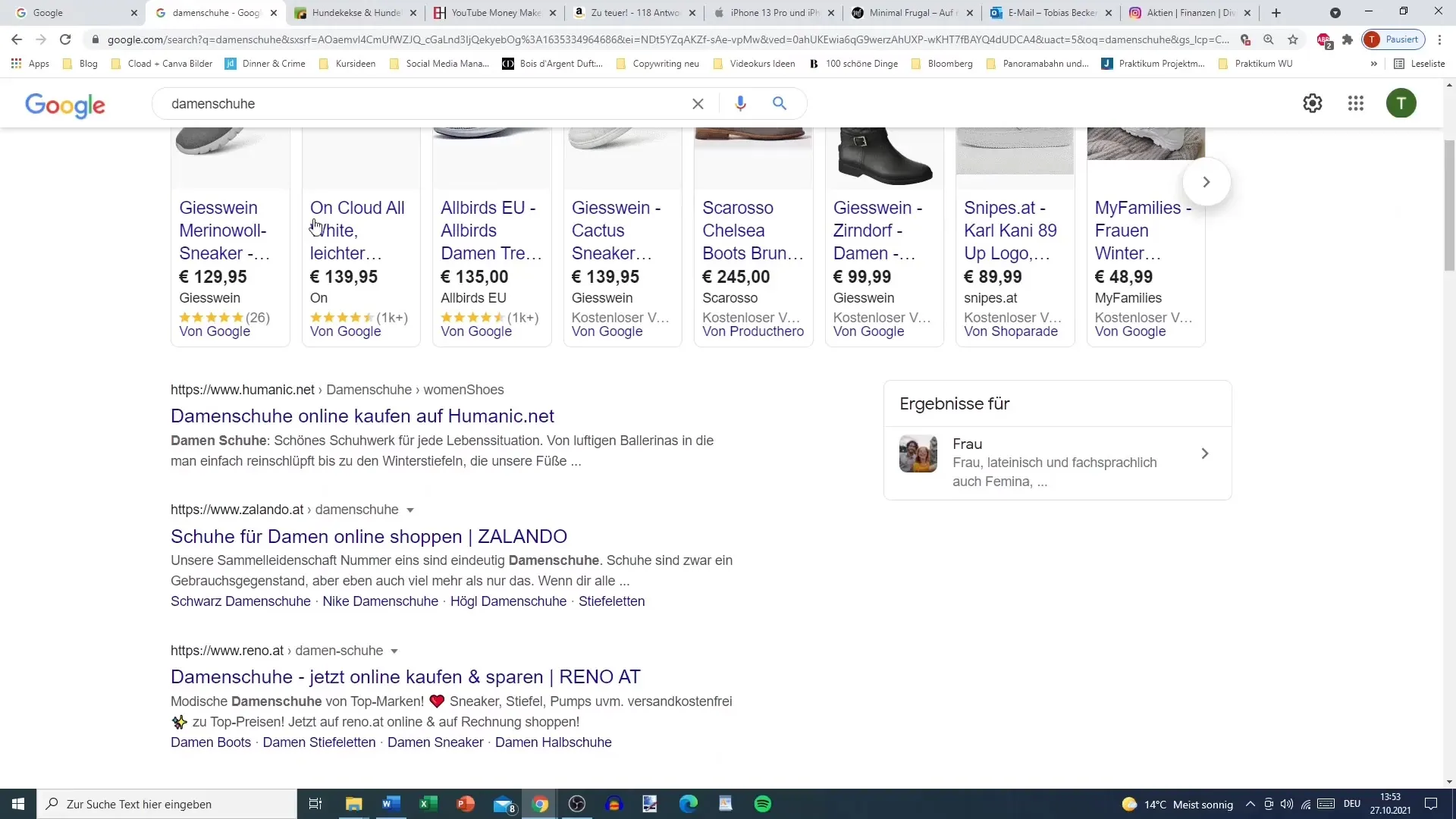Bookmark this page with the star icon

point(1293,39)
